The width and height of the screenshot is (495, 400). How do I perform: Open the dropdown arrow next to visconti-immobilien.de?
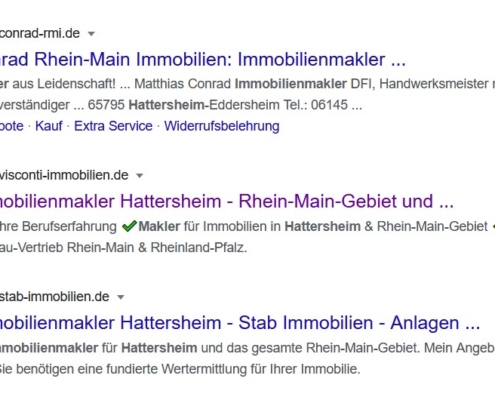pyautogui.click(x=140, y=176)
